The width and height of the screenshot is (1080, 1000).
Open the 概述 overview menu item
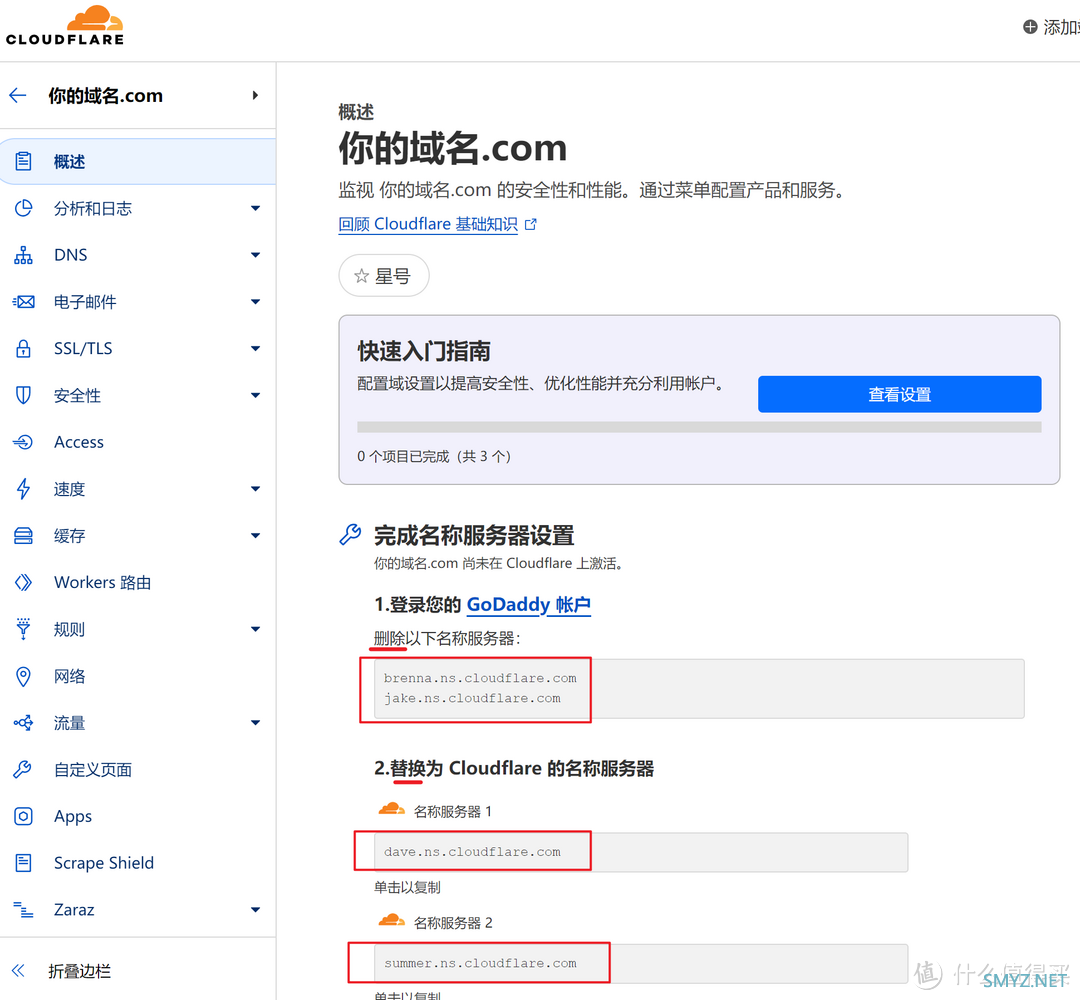click(x=138, y=161)
